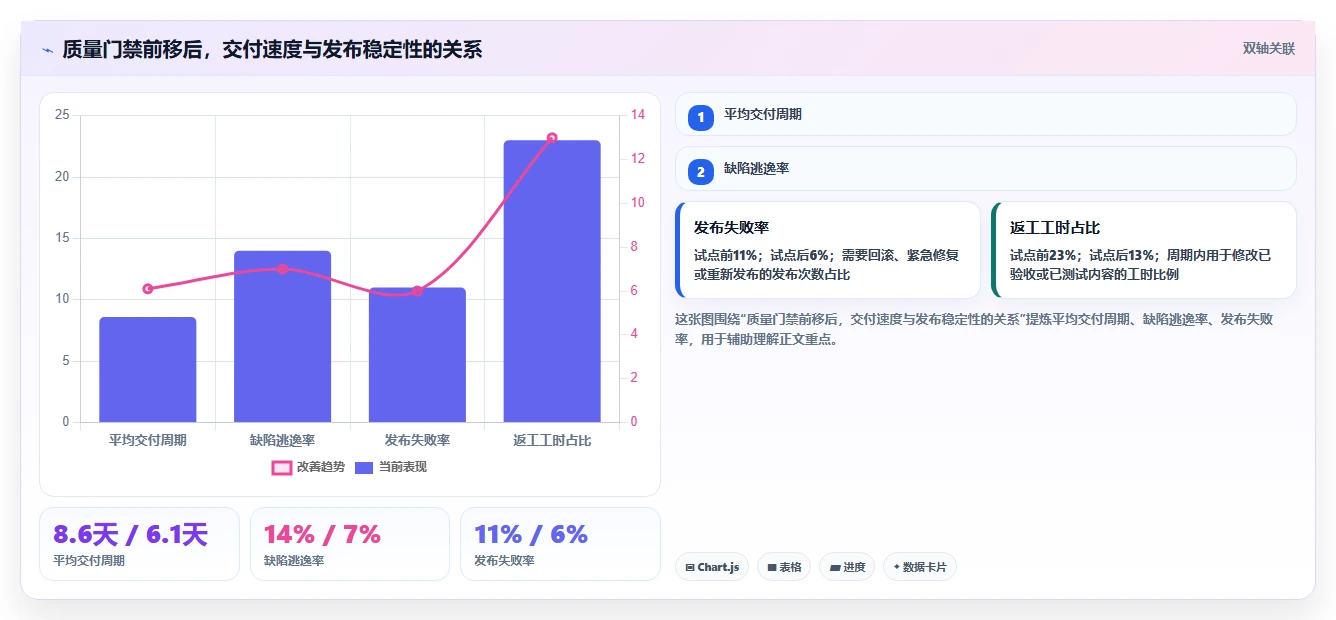Click the lightning icon beside the title
1336x620 pixels.
pyautogui.click(x=47, y=50)
